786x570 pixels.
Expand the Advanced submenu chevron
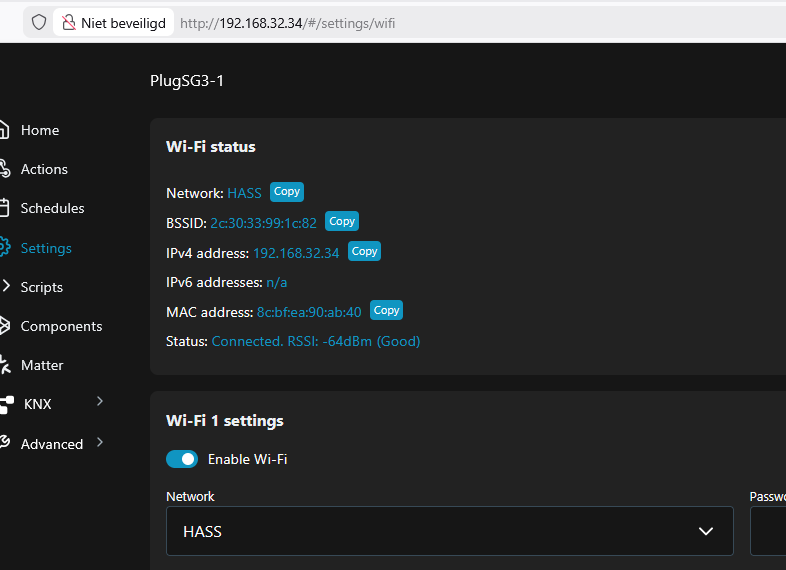(99, 442)
